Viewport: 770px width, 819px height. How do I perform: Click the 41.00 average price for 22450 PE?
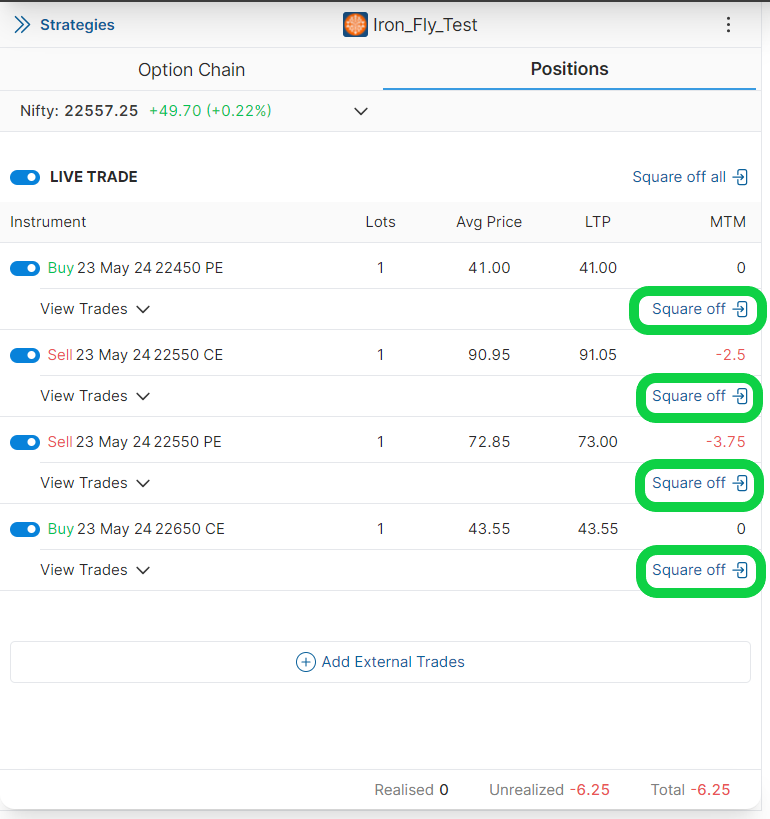pos(489,268)
